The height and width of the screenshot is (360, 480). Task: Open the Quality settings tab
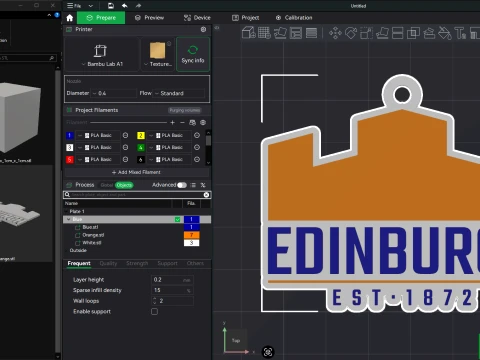(108, 264)
